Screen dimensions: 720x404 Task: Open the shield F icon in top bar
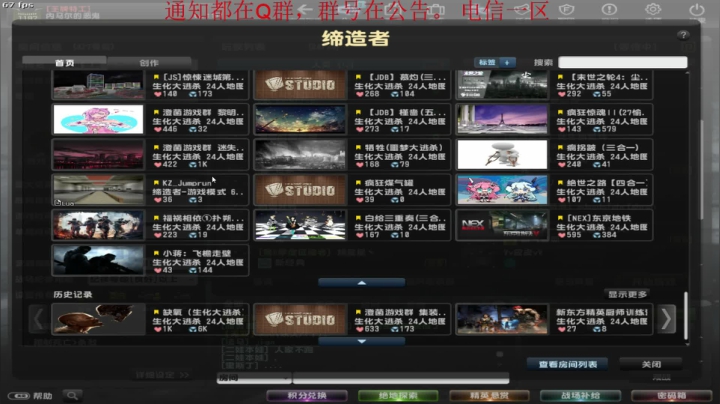coord(567,9)
